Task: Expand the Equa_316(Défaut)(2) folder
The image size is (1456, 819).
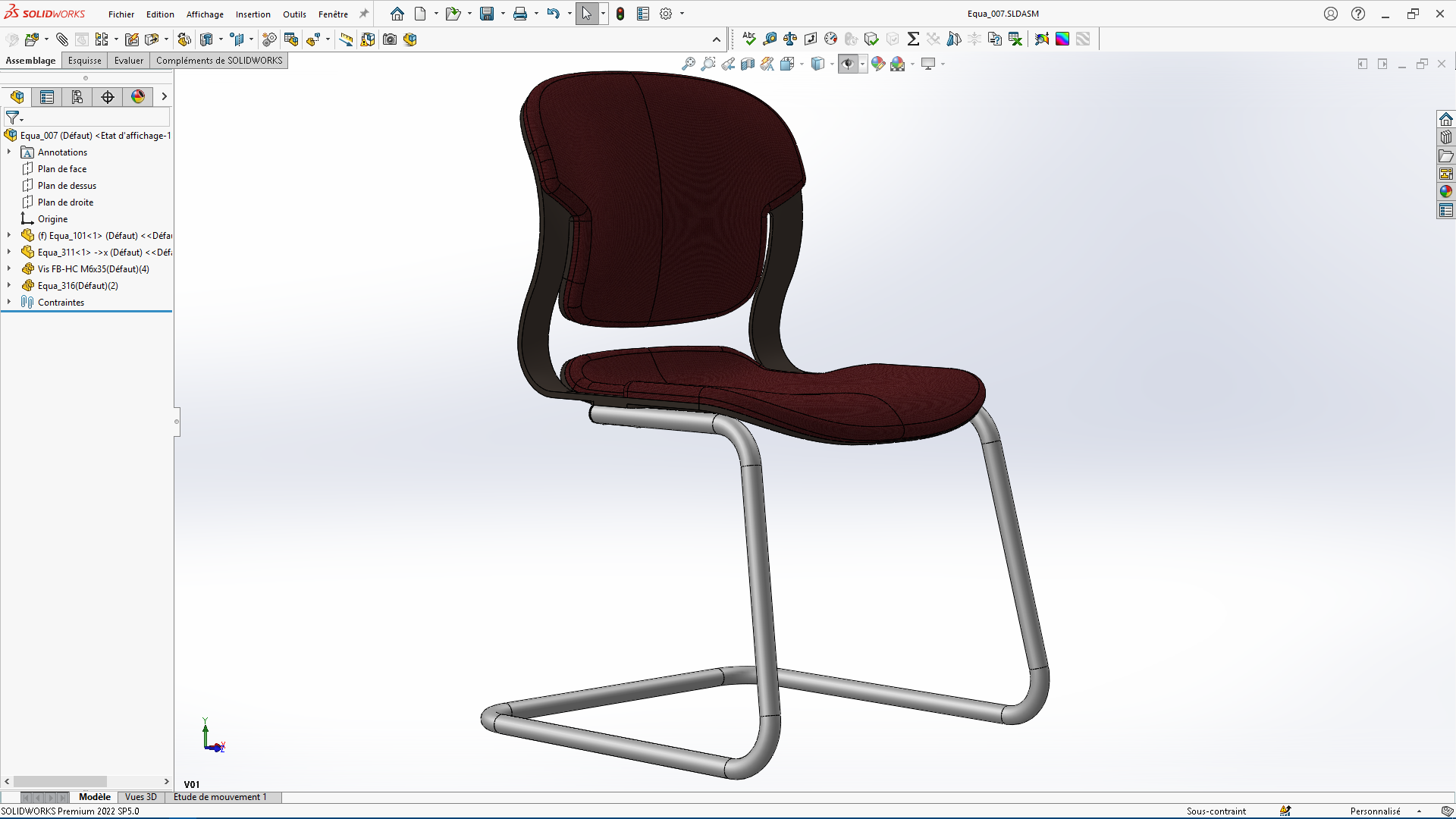Action: click(x=9, y=286)
